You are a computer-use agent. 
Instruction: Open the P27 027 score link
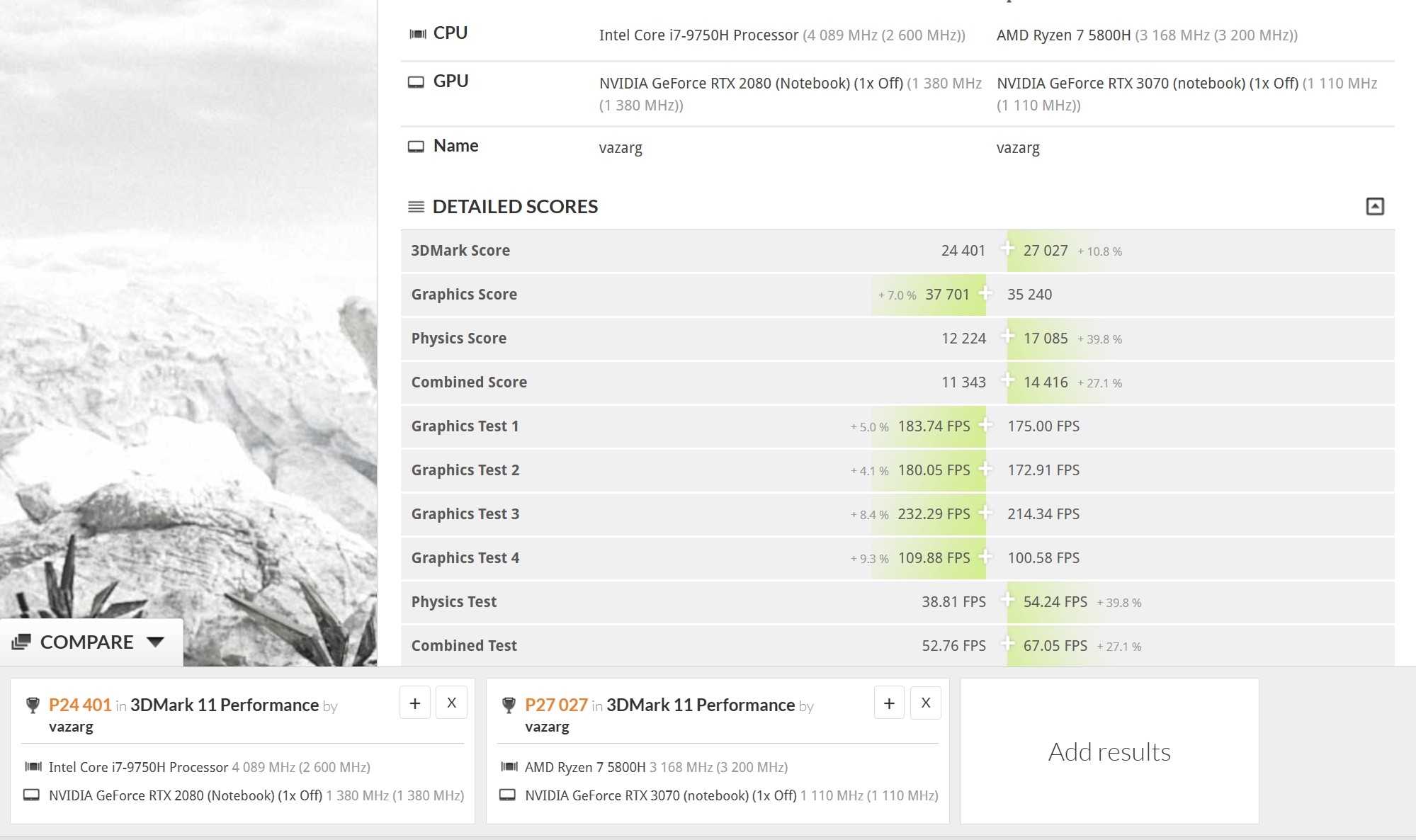[x=556, y=705]
